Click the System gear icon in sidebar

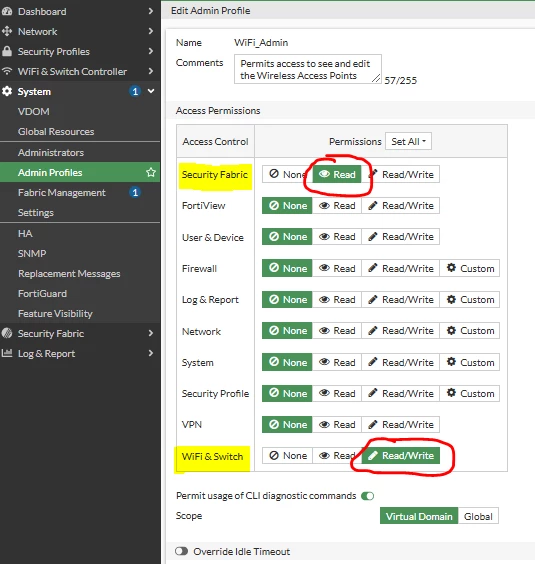coord(7,91)
